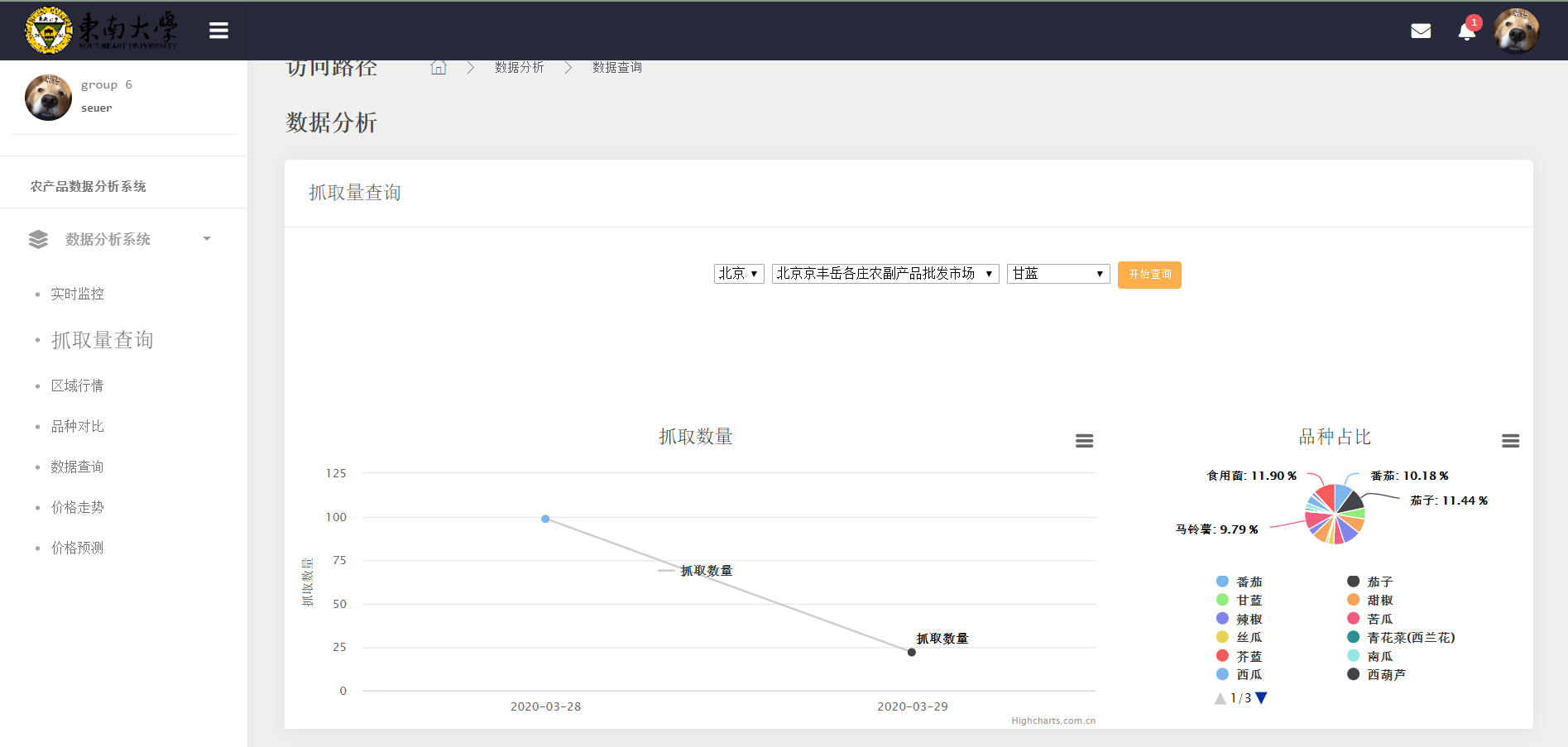Open the Highcharts.com.cn credit link
The width and height of the screenshot is (1568, 747).
[1053, 721]
